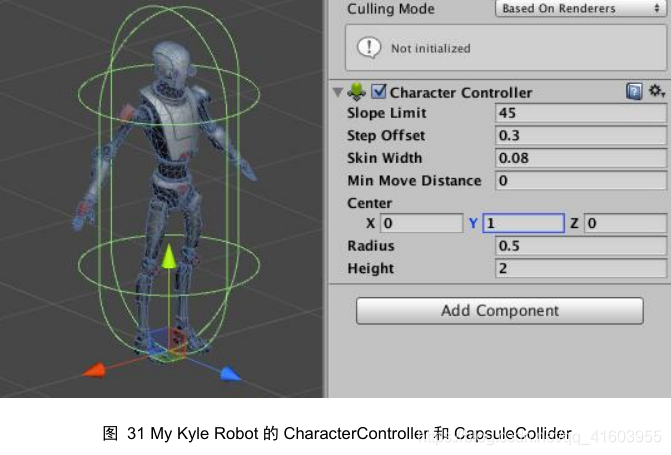Click the green Y-axis arrow gizmo

(169, 256)
